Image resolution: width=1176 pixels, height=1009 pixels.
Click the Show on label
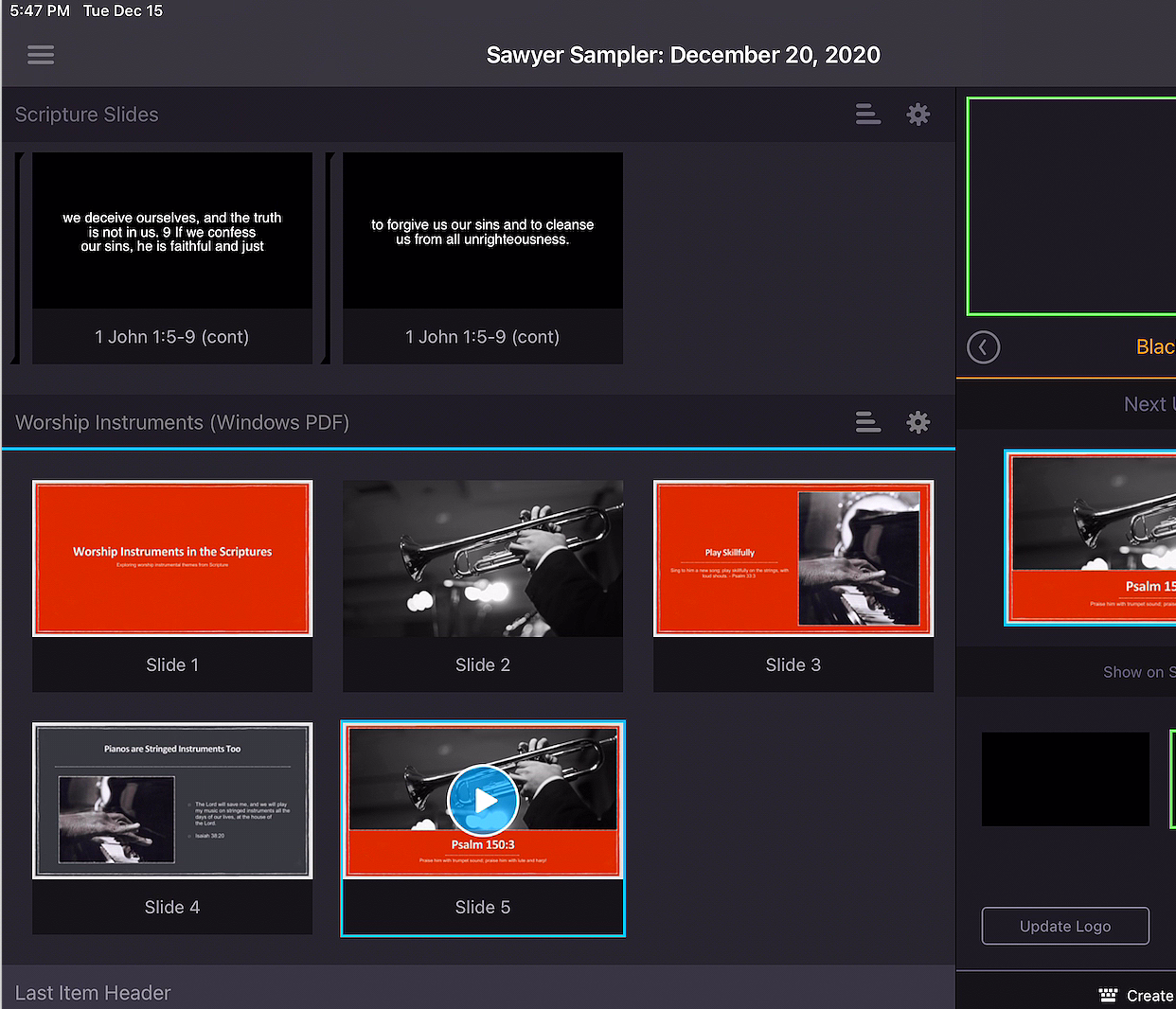pos(1139,672)
